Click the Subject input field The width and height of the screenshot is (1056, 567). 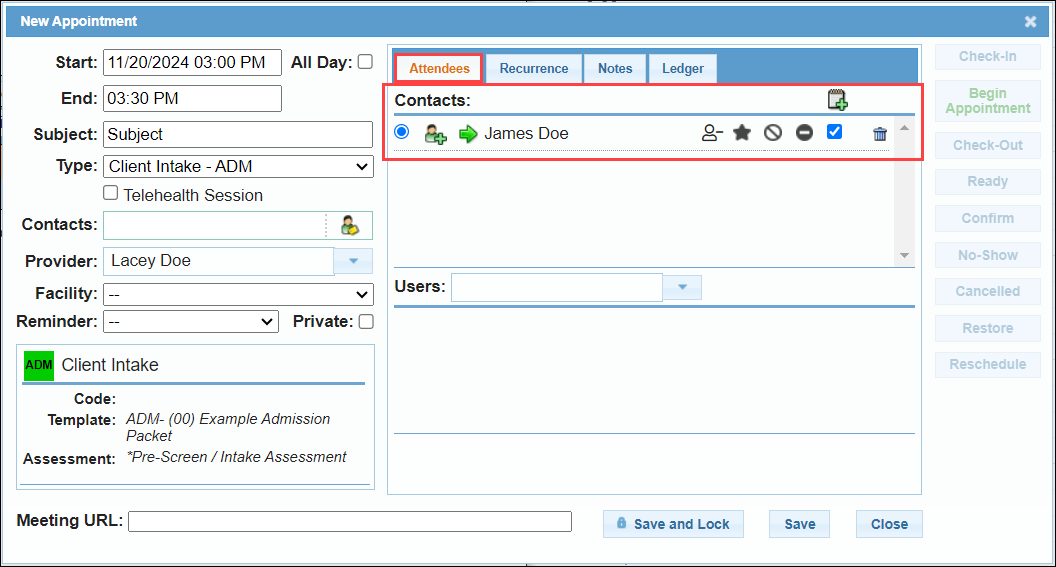(238, 135)
